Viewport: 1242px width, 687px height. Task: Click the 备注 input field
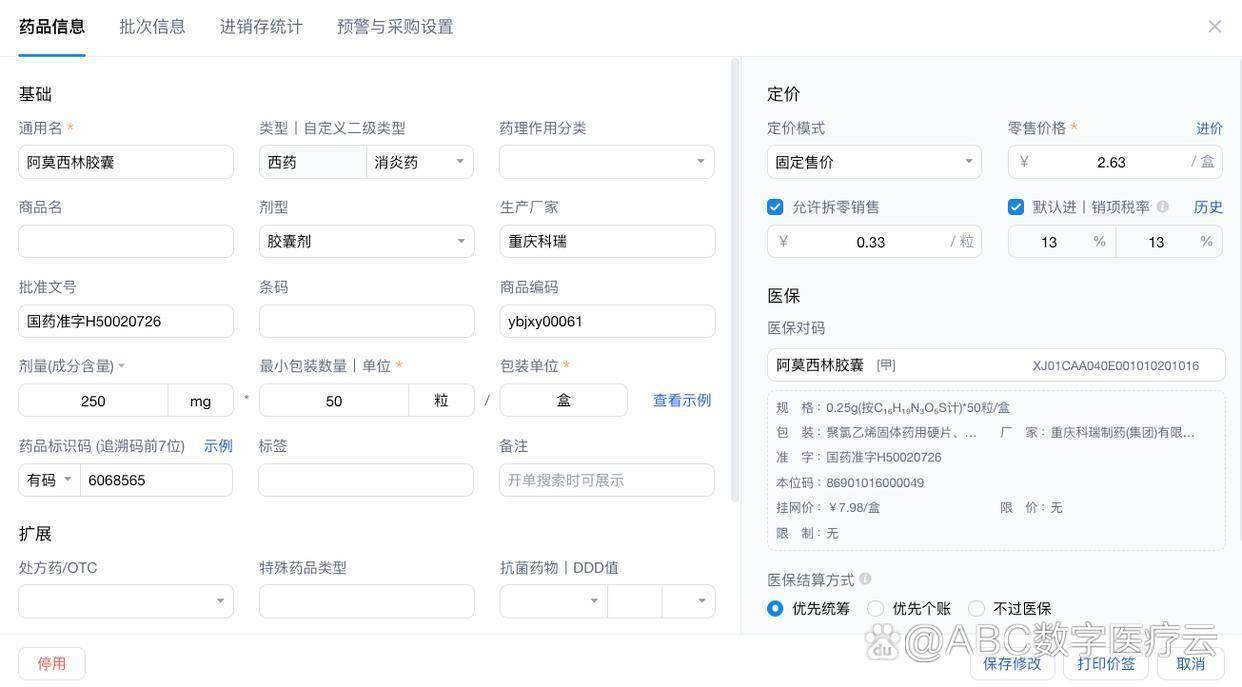tap(607, 480)
